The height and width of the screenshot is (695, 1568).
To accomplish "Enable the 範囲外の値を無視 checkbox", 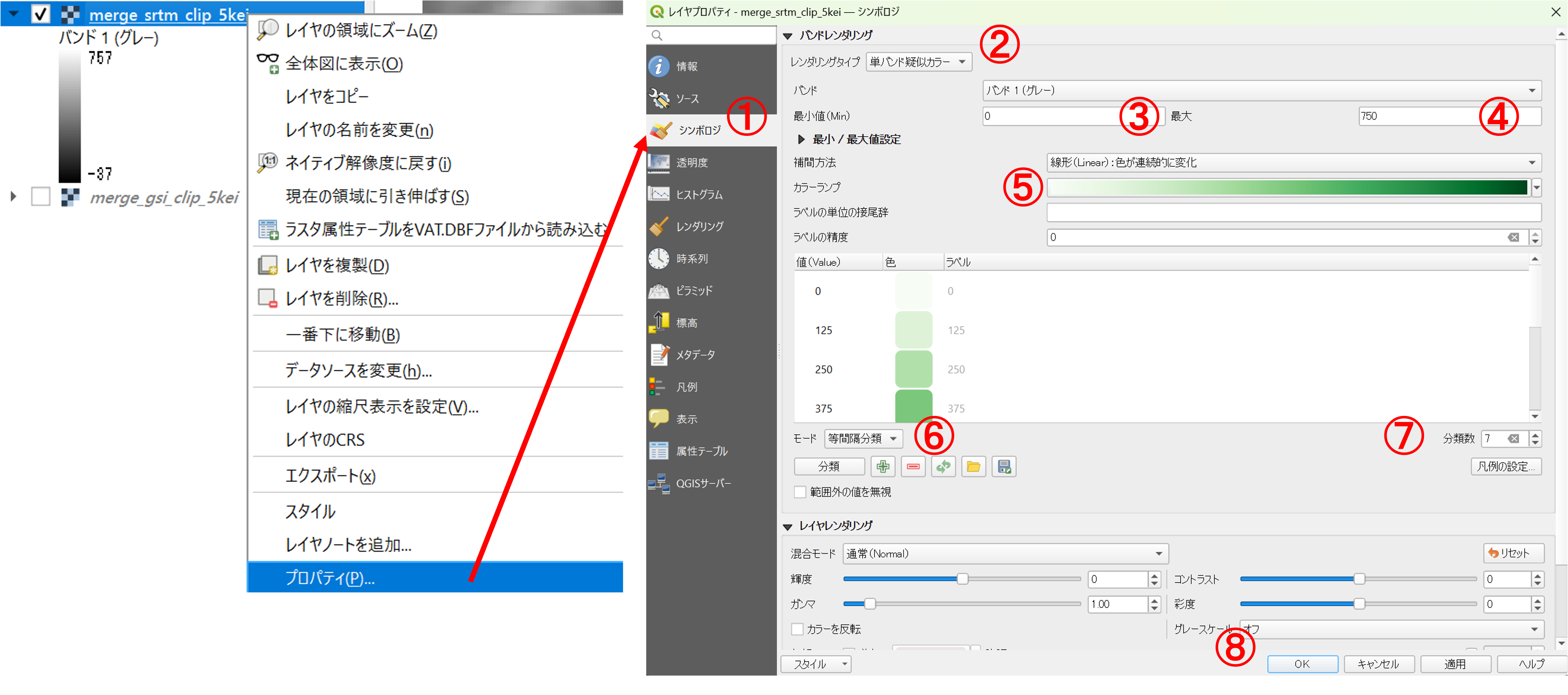I will (x=801, y=491).
